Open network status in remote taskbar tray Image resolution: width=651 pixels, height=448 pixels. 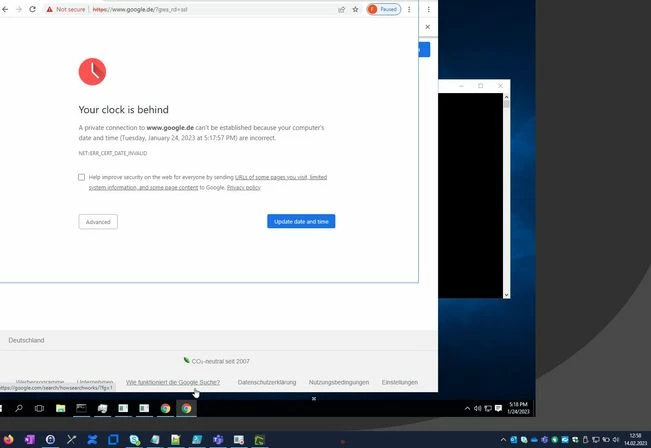(x=488, y=409)
